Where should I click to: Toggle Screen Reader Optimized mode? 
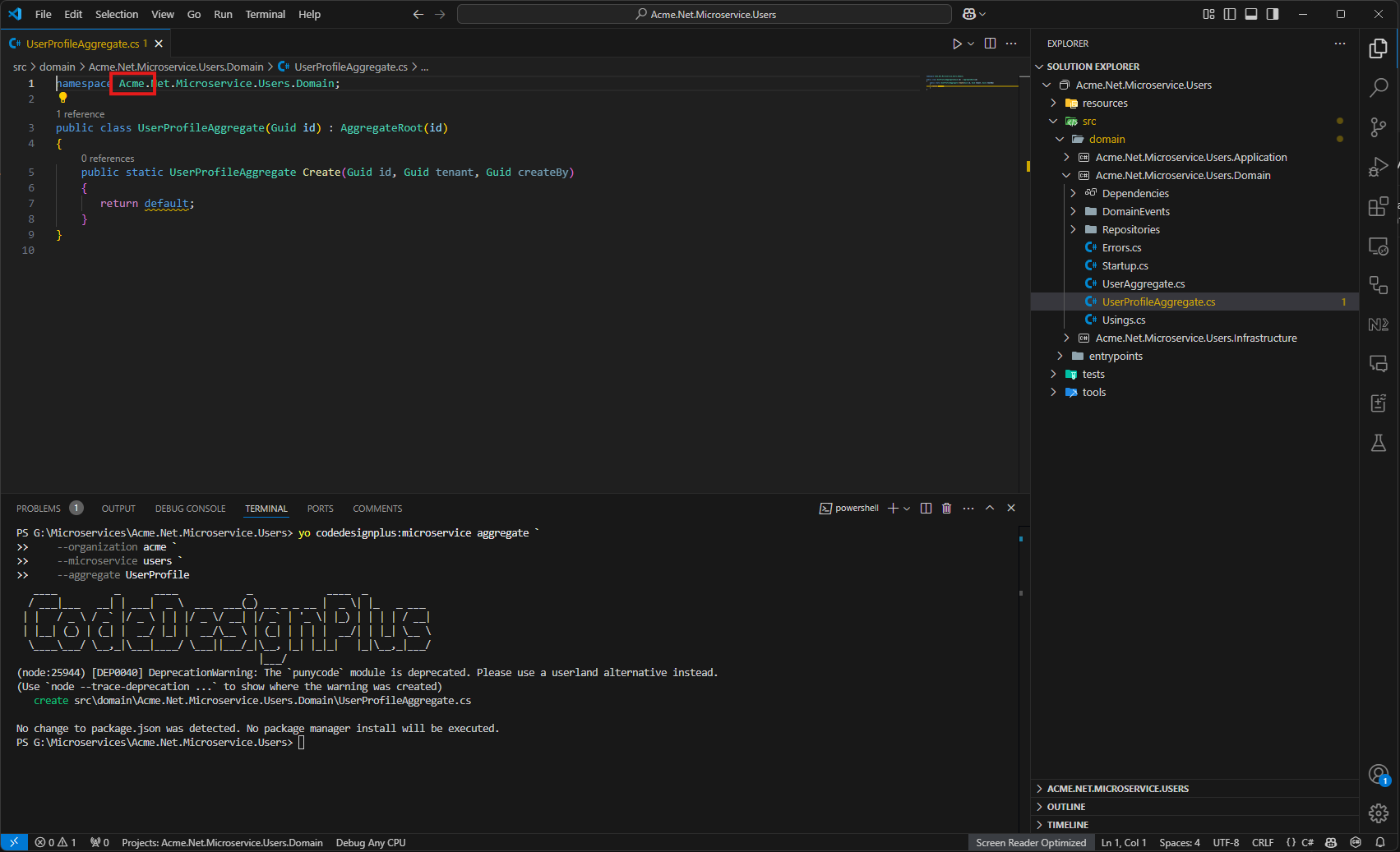click(x=1031, y=842)
